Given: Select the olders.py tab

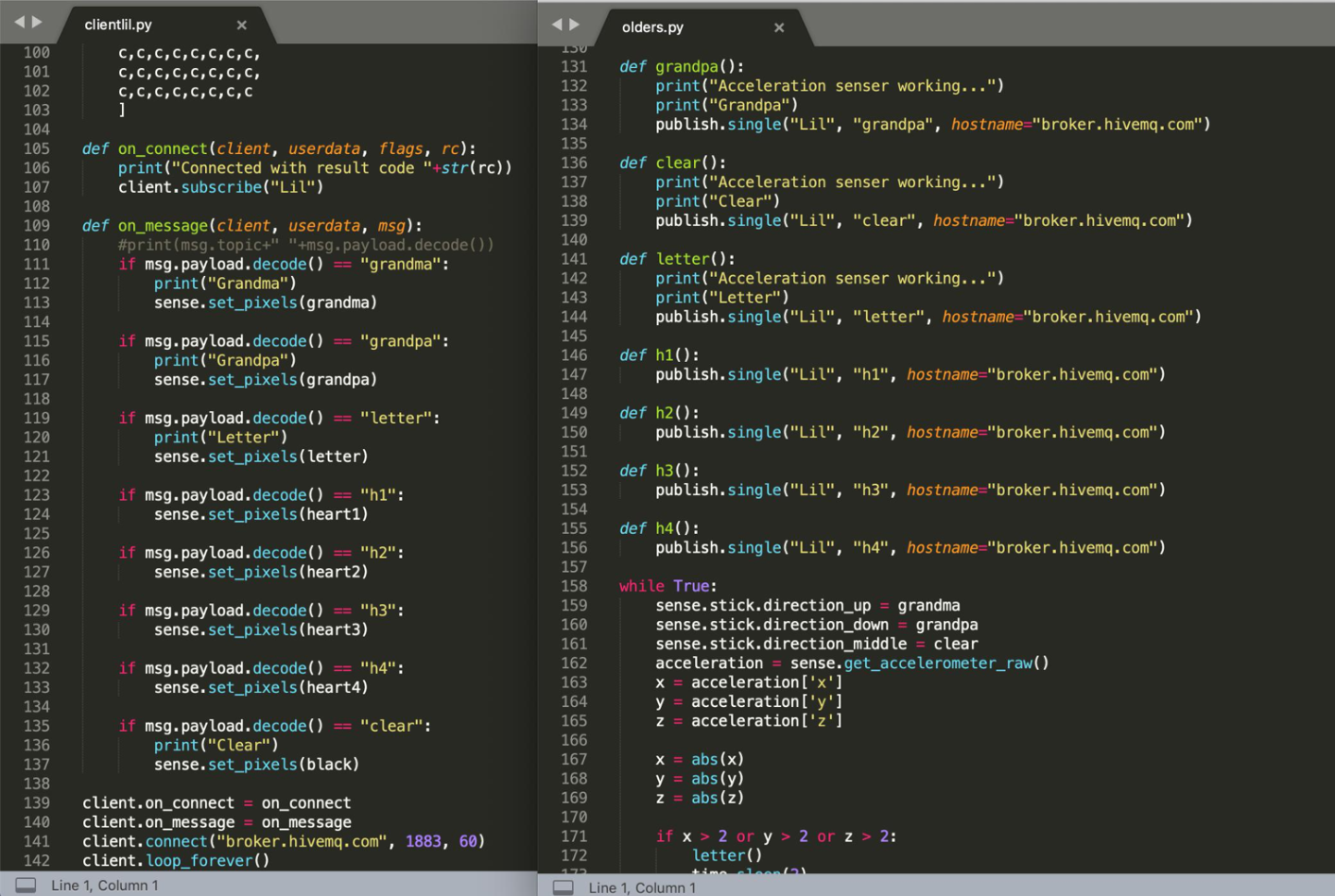Looking at the screenshot, I should click(652, 27).
